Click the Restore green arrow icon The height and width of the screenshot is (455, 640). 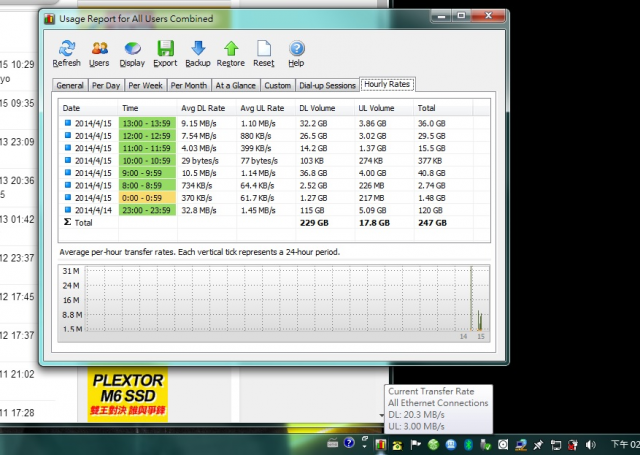pos(231,53)
